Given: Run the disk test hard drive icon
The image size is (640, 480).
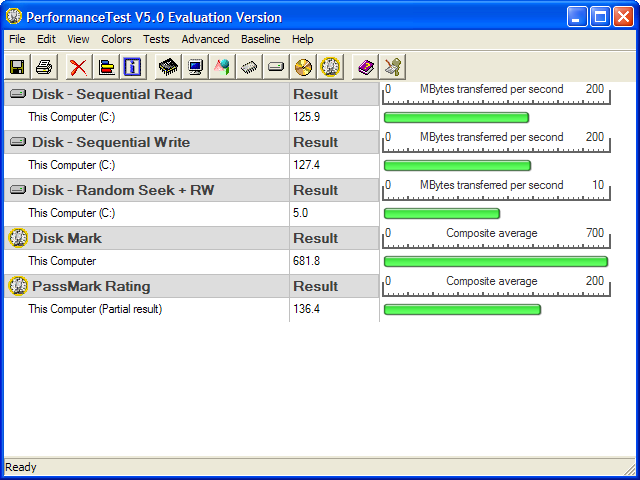Looking at the screenshot, I should [x=276, y=67].
